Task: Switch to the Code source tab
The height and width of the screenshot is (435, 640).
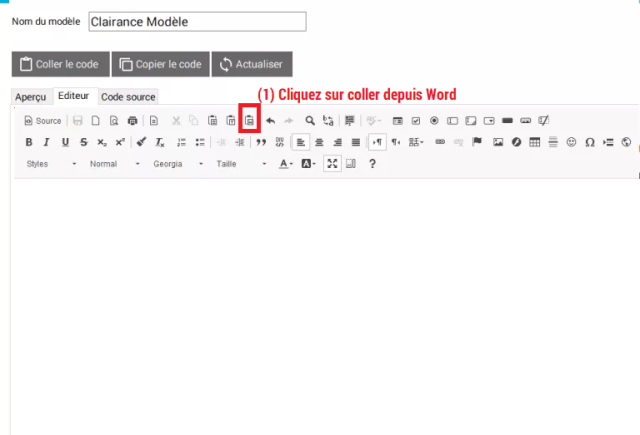Action: [x=128, y=96]
